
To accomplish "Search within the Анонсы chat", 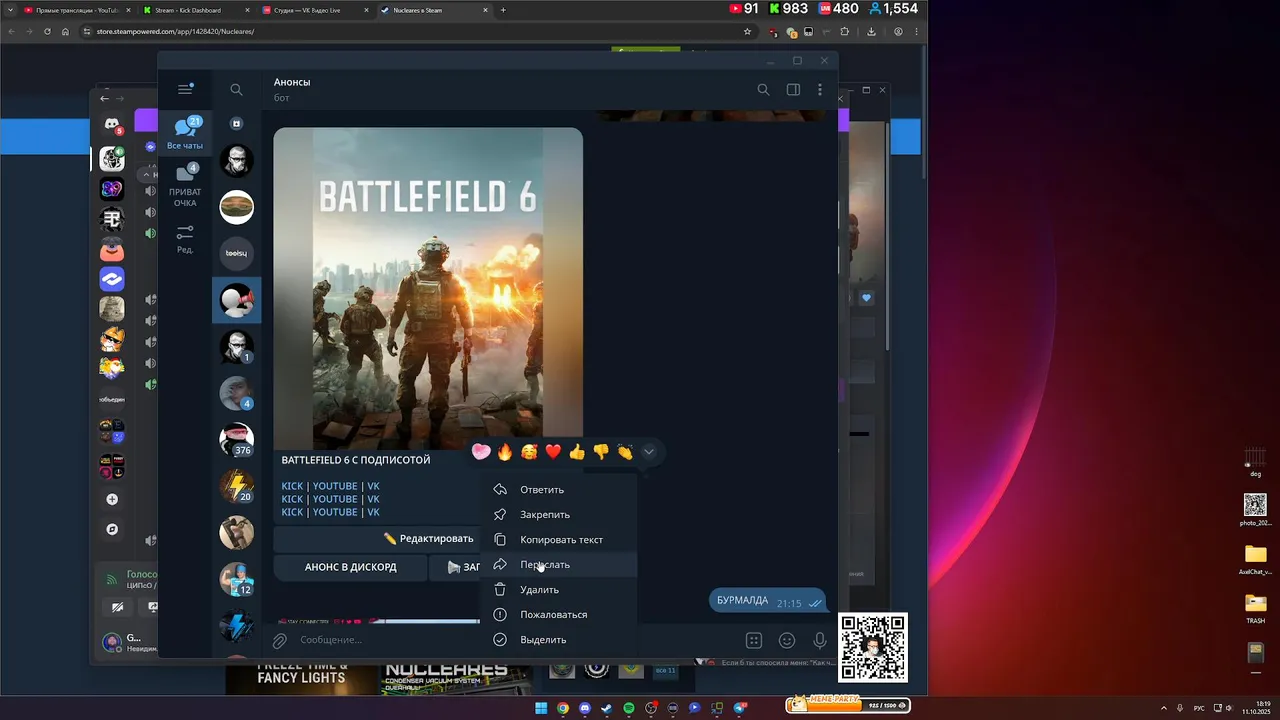I will (x=763, y=90).
